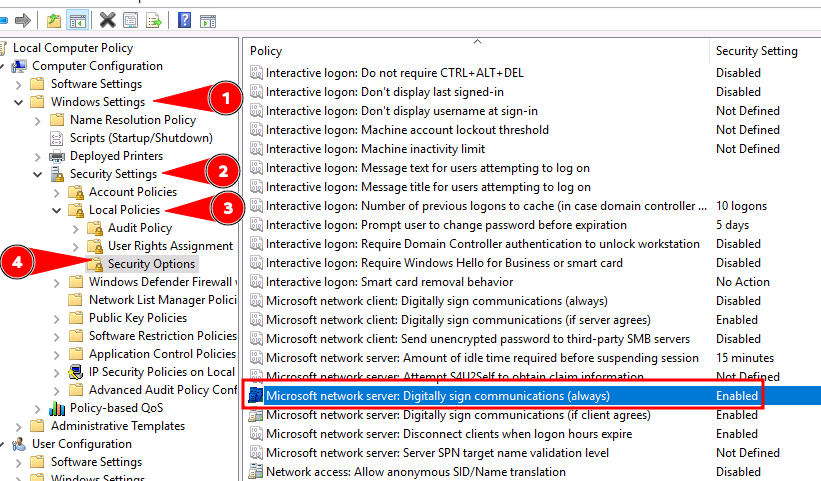Select Interactive logon: Machine account lockout threshold
The width and height of the screenshot is (821, 481).
tap(407, 130)
